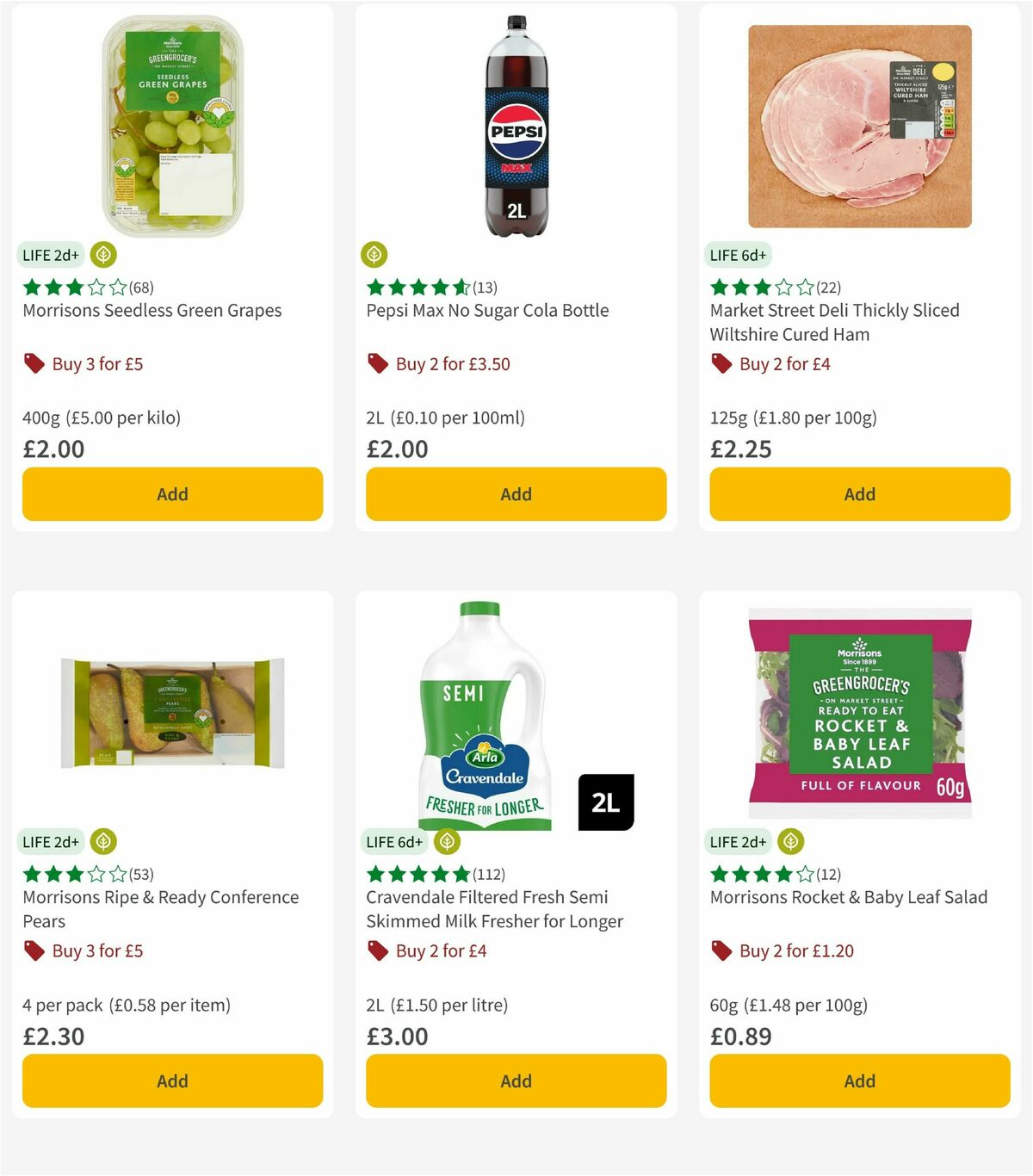The width and height of the screenshot is (1033, 1176).
Task: Click the offer tag icon on Cravendale's Buy 2 for £4
Action: point(377,950)
